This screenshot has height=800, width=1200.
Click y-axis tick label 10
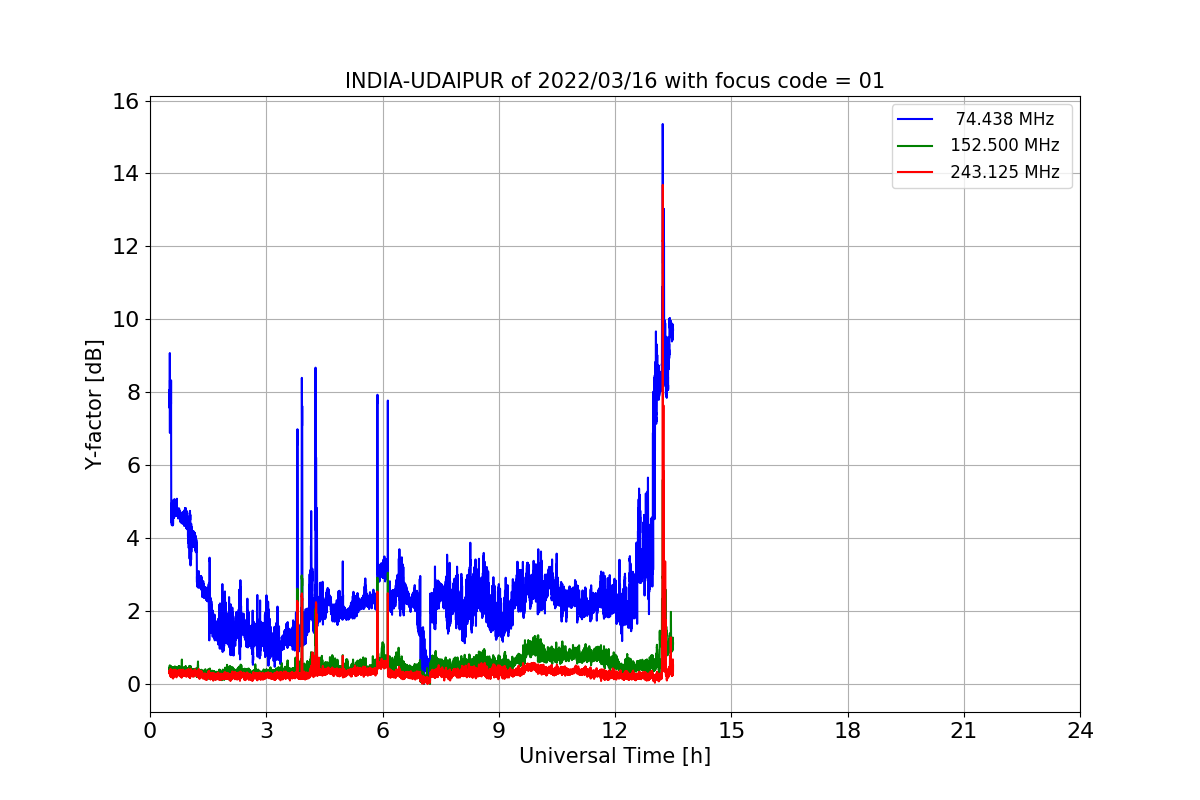click(126, 319)
